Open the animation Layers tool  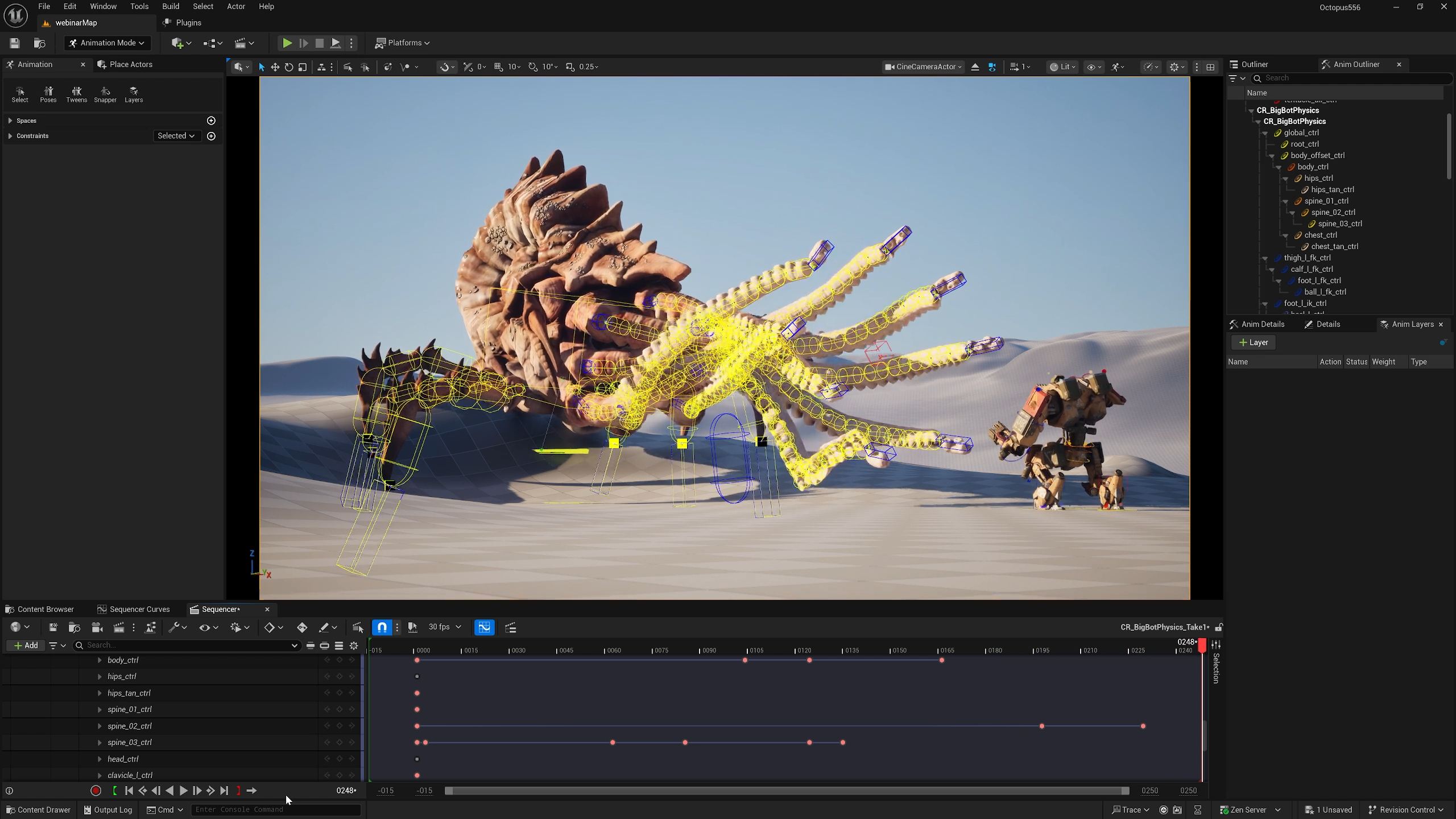[x=134, y=94]
